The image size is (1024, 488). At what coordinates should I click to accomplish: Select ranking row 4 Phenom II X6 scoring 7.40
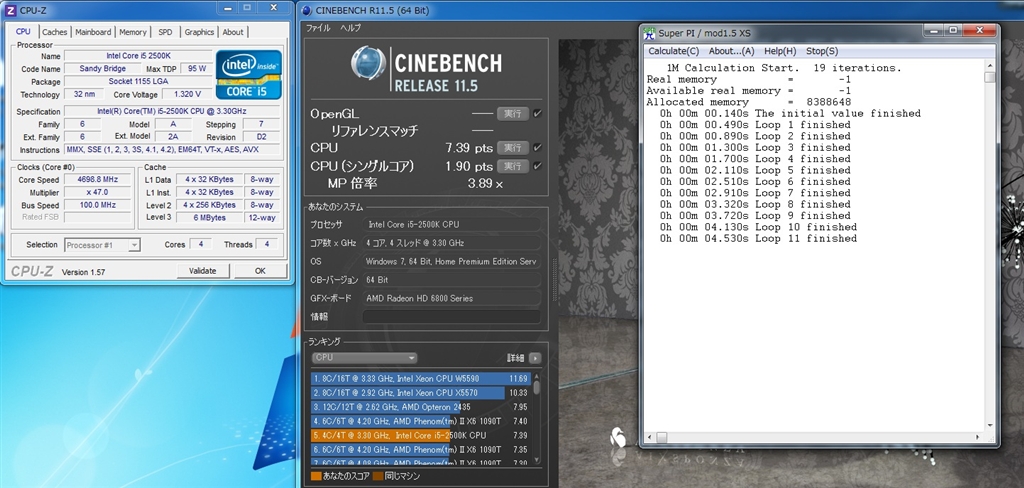[x=421, y=421]
